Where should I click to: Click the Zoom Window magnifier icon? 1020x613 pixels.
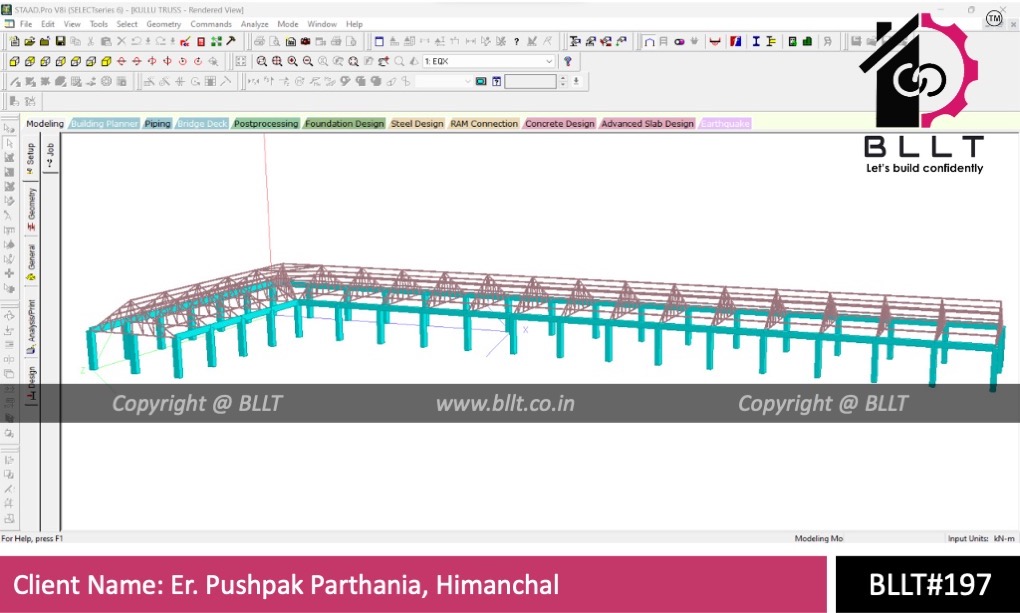pos(262,61)
